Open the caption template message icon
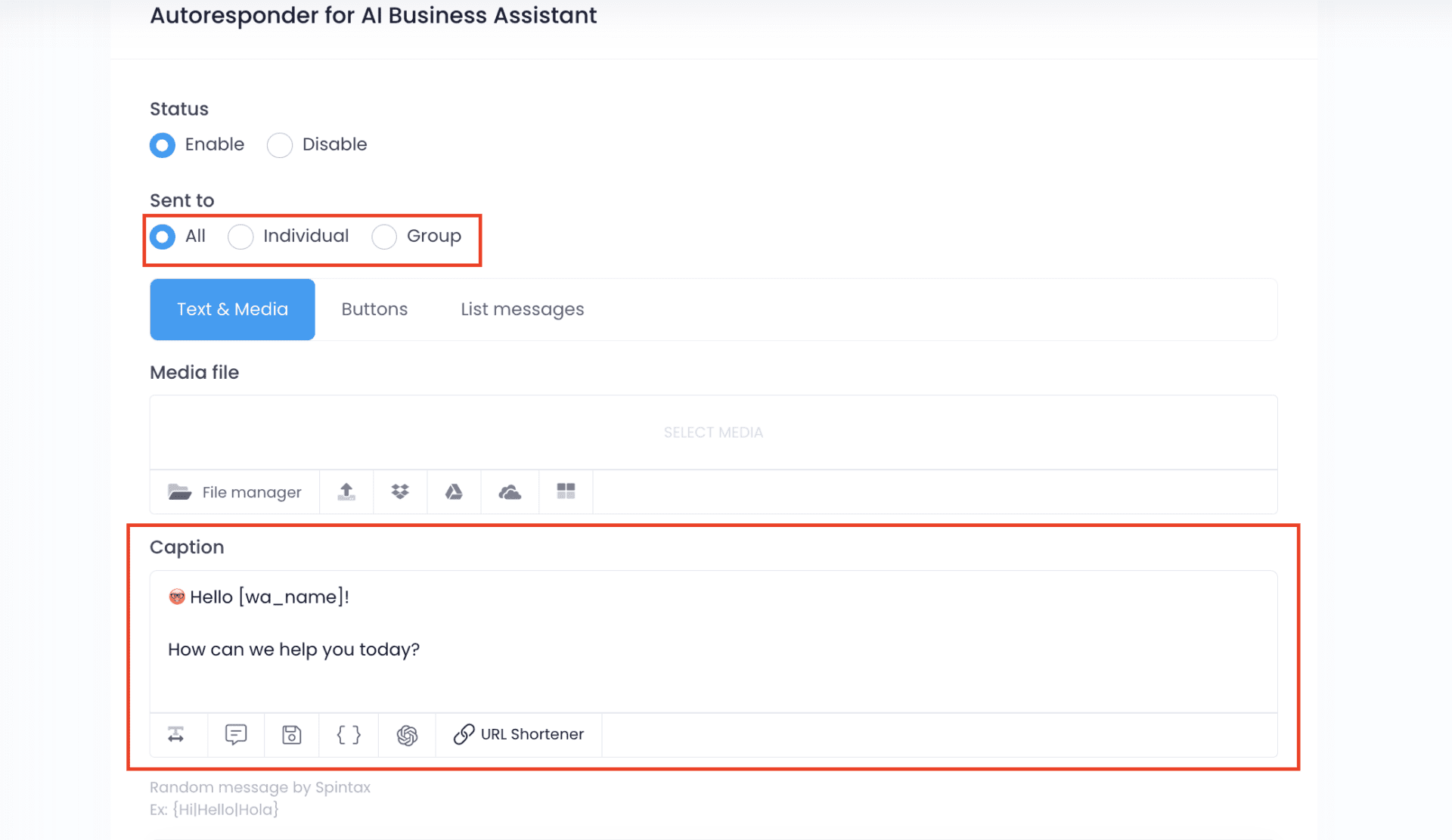This screenshot has height=840, width=1452. click(236, 734)
